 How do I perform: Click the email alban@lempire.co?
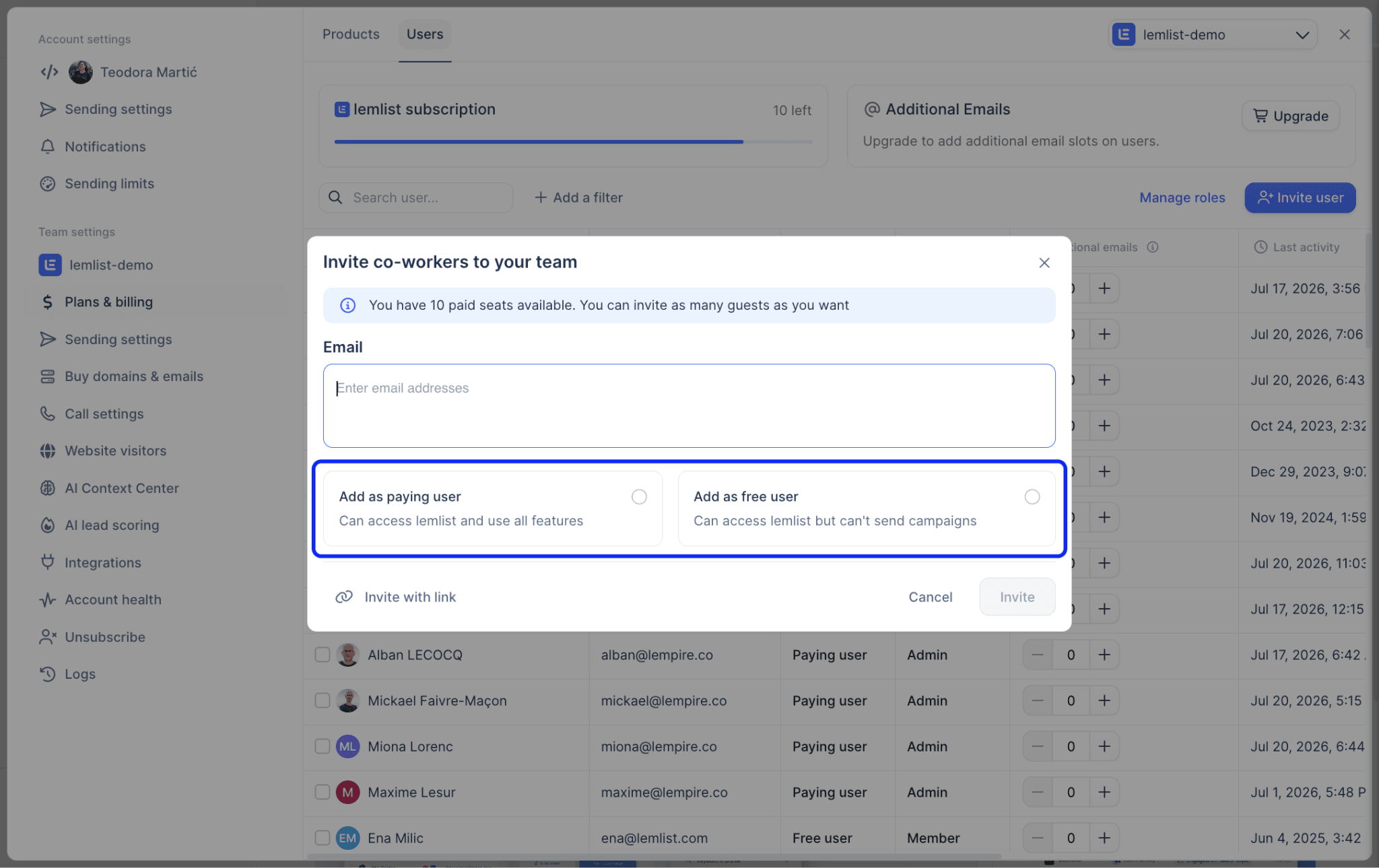point(657,655)
